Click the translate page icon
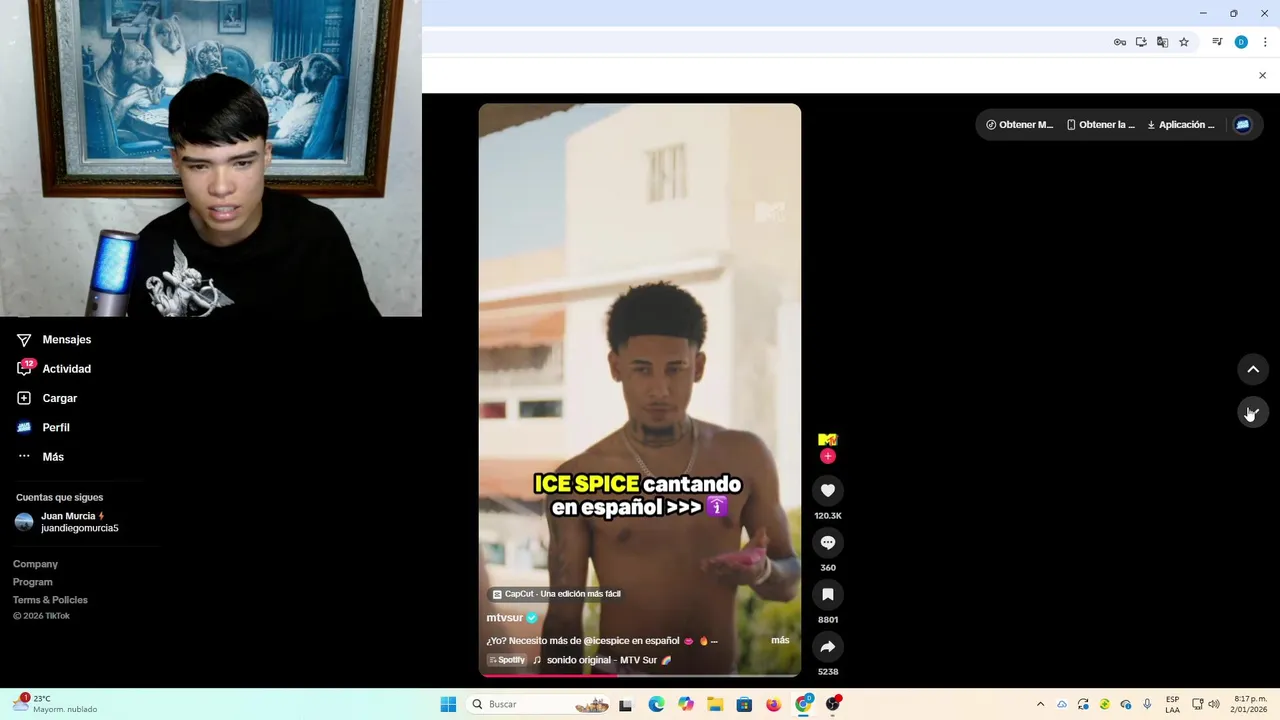1280x720 pixels. pyautogui.click(x=1162, y=42)
